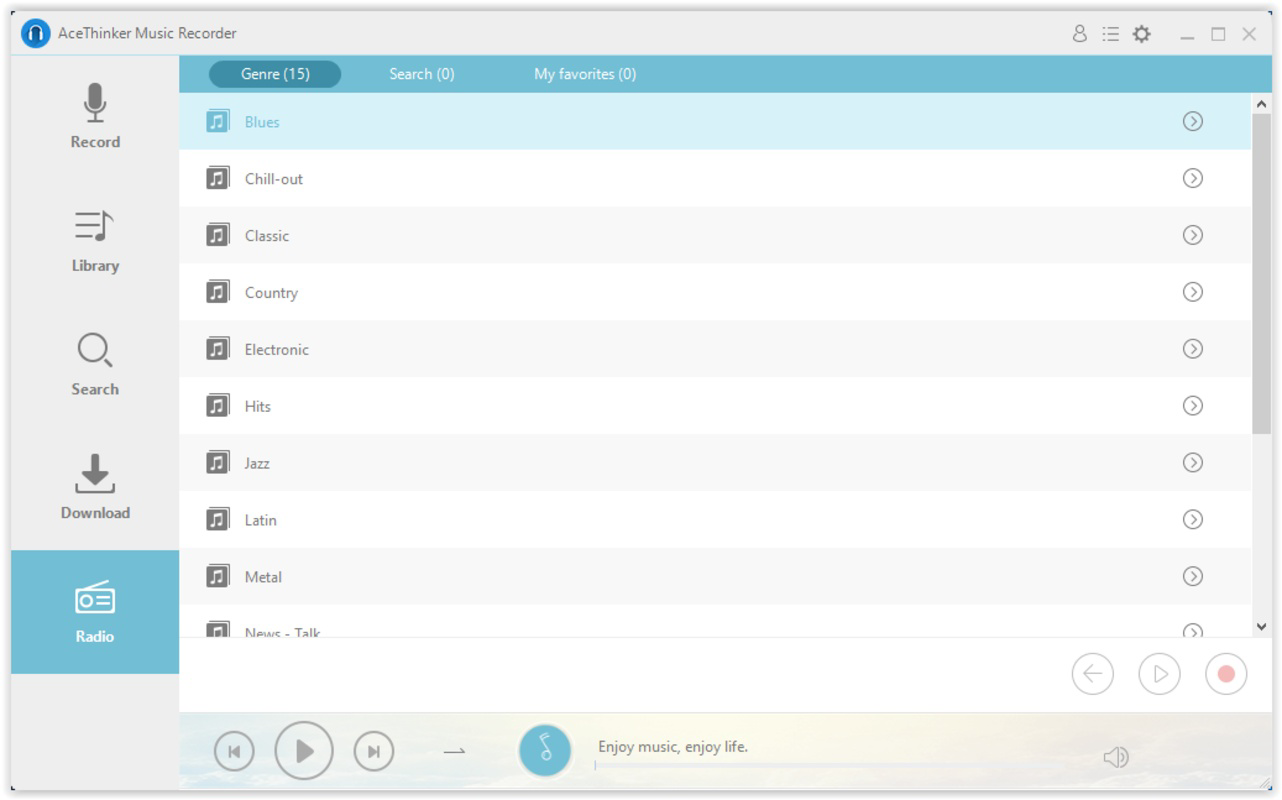Expand the Hits genre arrow
This screenshot has height=800, width=1282.
pos(1192,405)
